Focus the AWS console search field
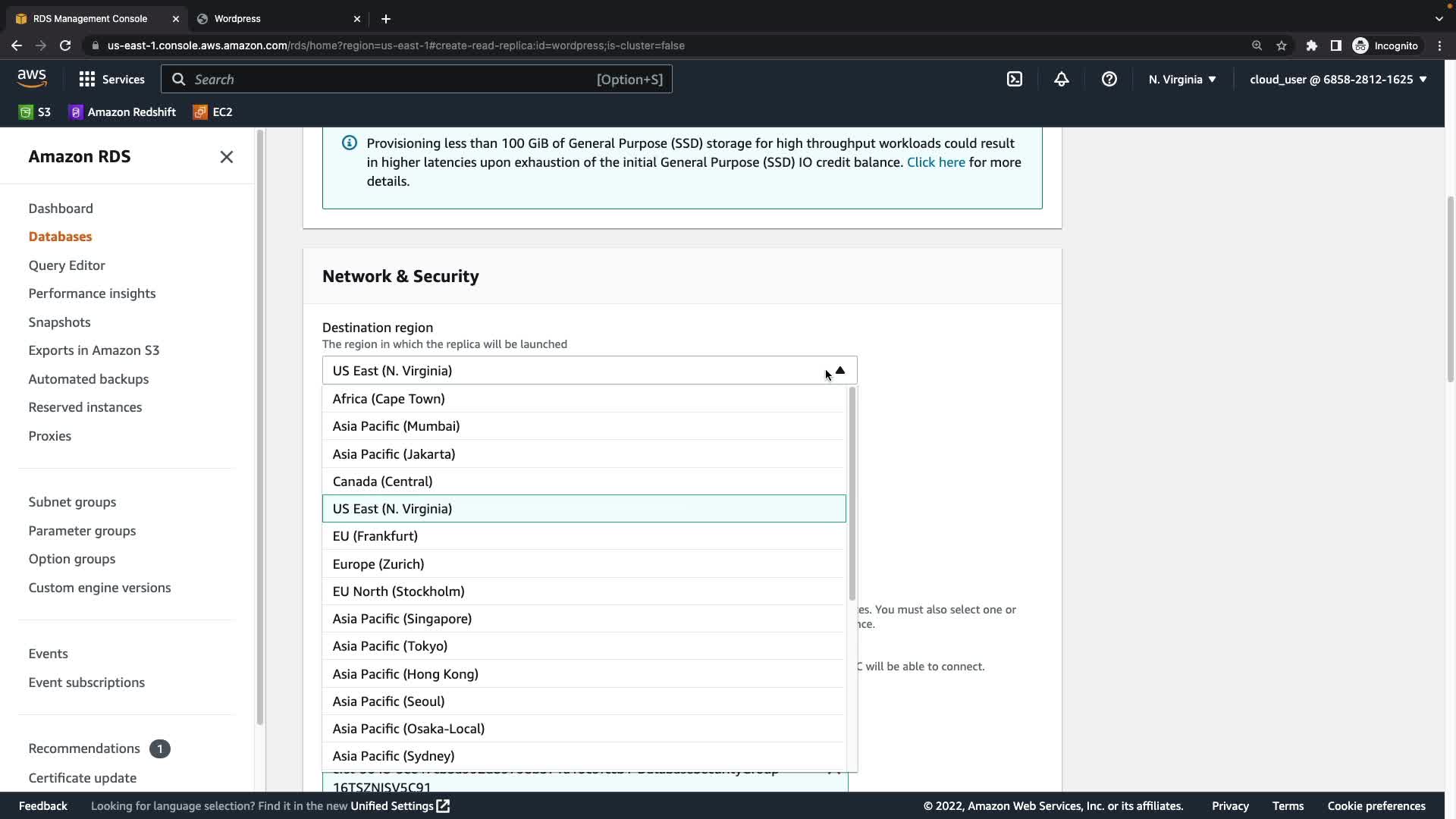Viewport: 1456px width, 819px height. tap(394, 79)
